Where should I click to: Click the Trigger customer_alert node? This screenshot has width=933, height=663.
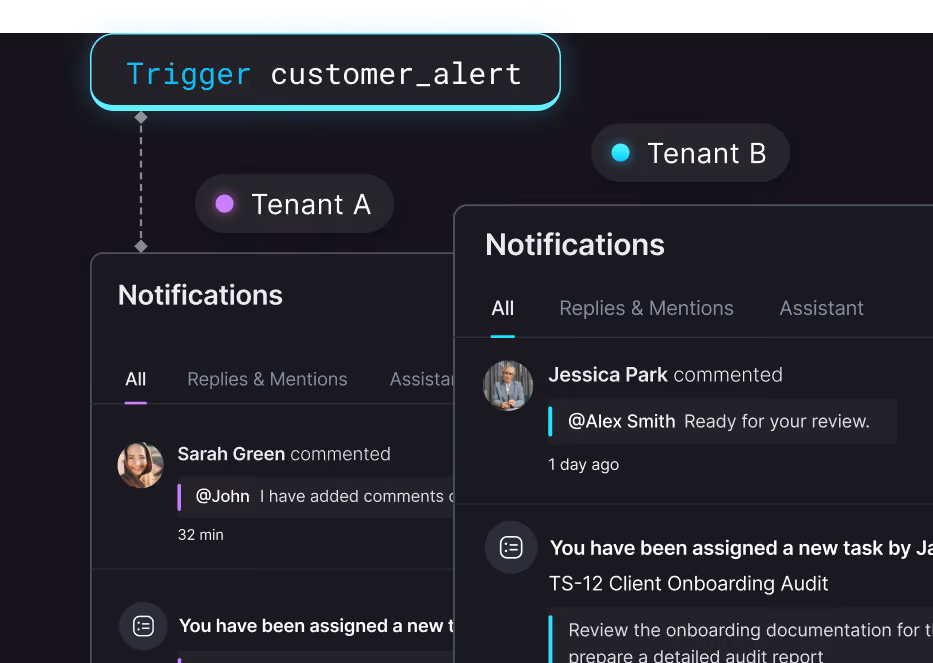coord(325,73)
